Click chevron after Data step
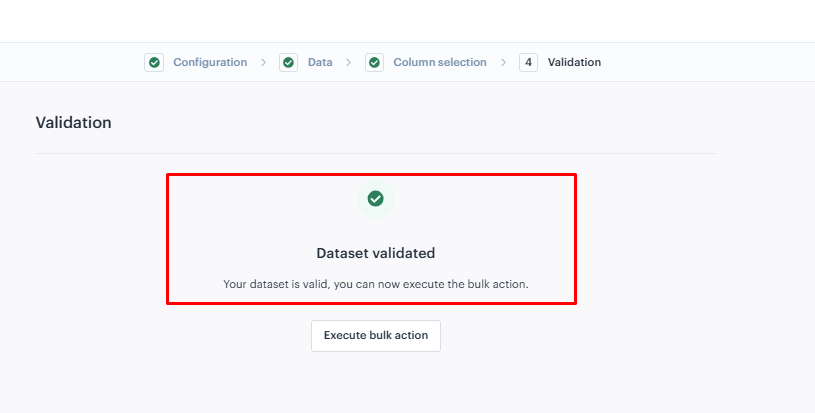Screen dimensions: 815x413 [348, 62]
